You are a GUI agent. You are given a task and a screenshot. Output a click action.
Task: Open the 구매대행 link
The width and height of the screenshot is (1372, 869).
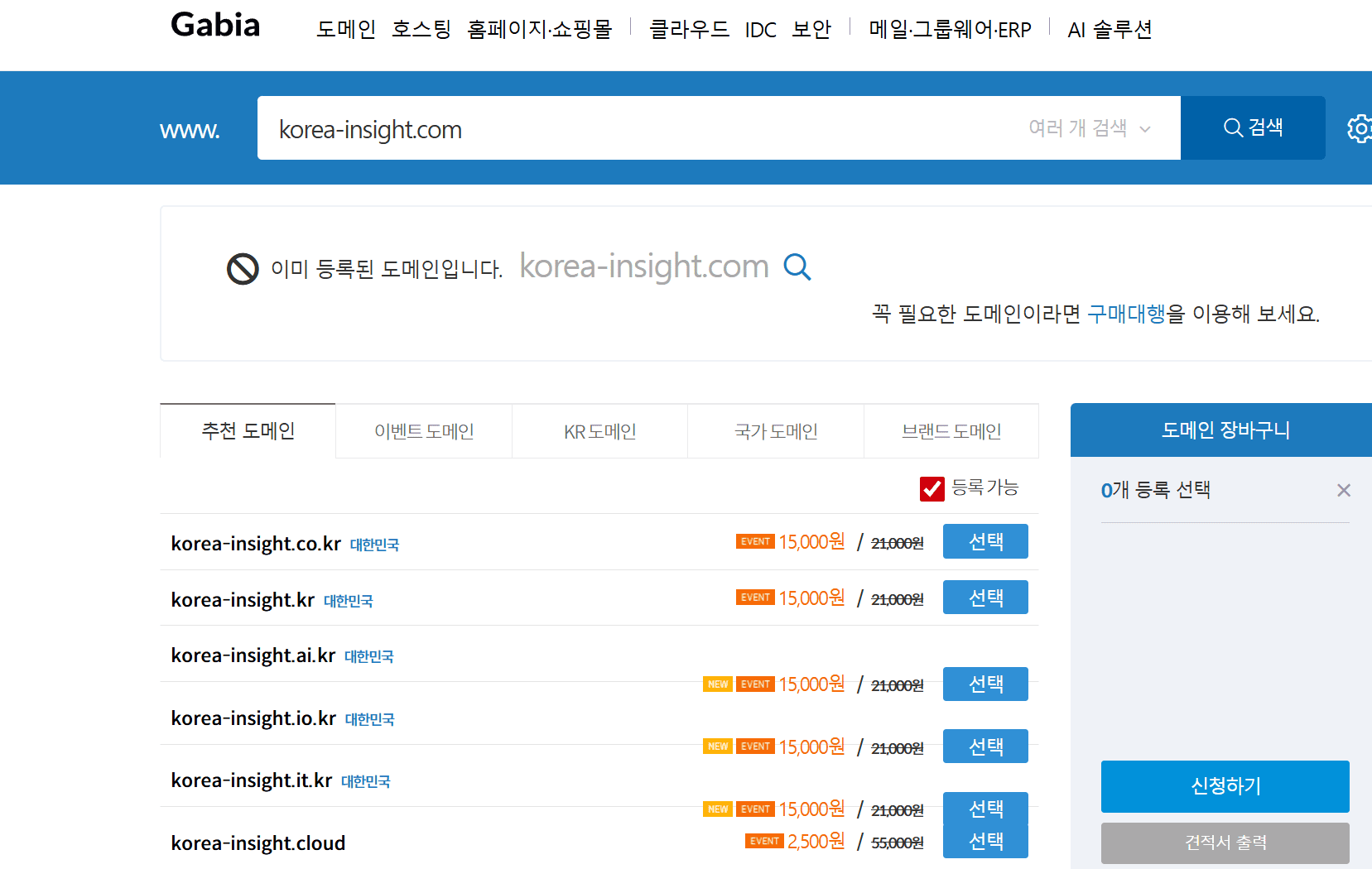tap(1126, 314)
